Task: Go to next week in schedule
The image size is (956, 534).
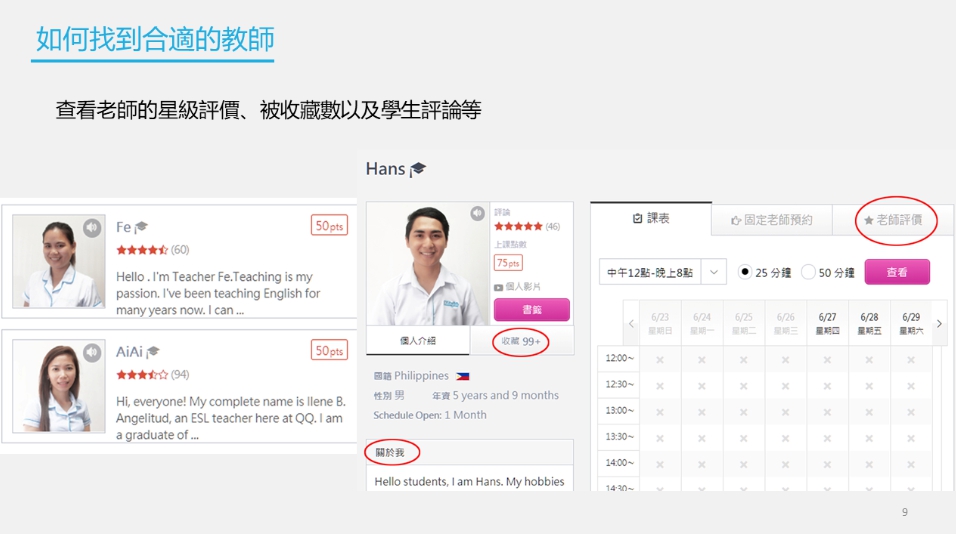Action: (939, 324)
